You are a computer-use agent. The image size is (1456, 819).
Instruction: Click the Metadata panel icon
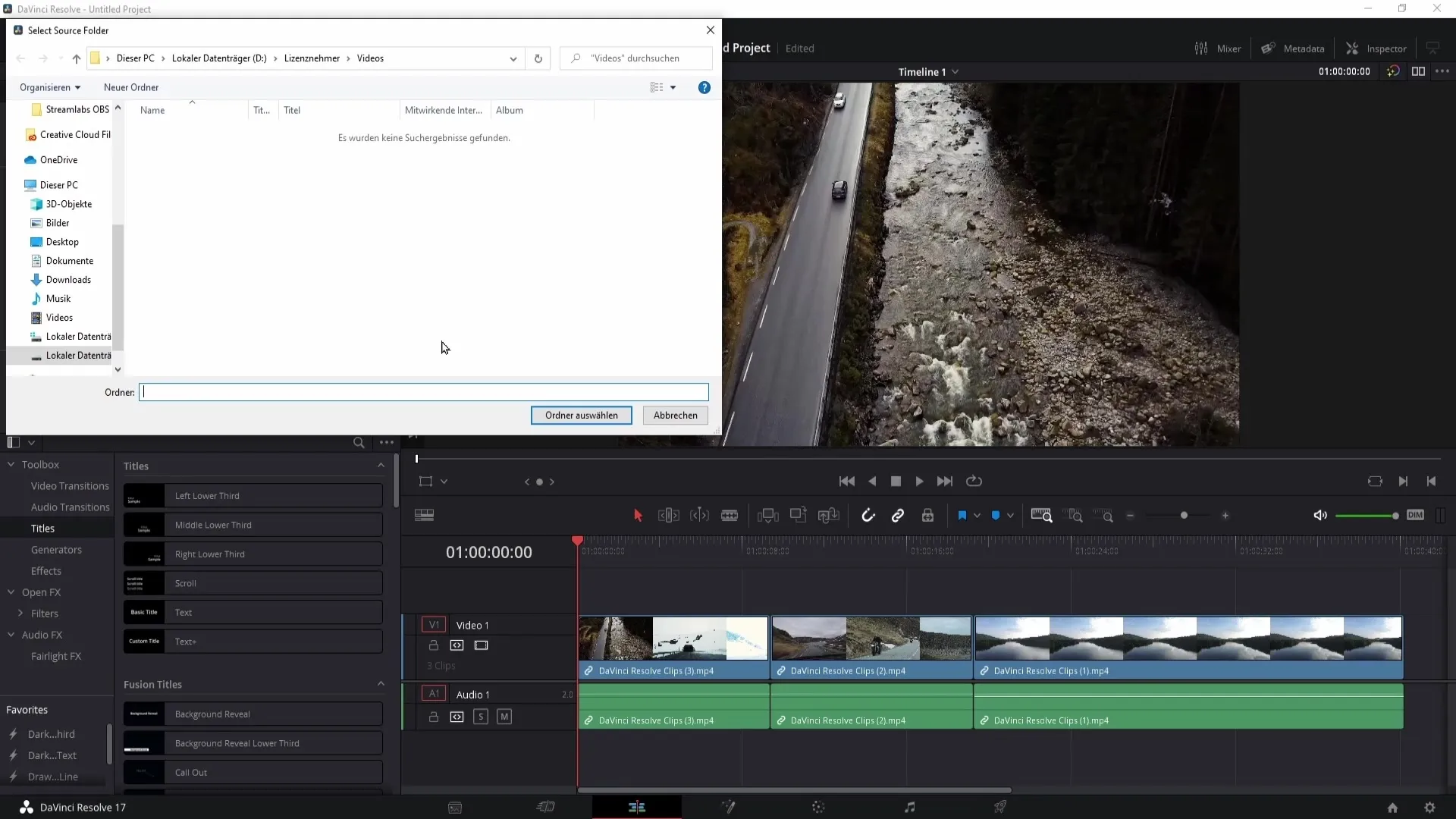[1271, 48]
